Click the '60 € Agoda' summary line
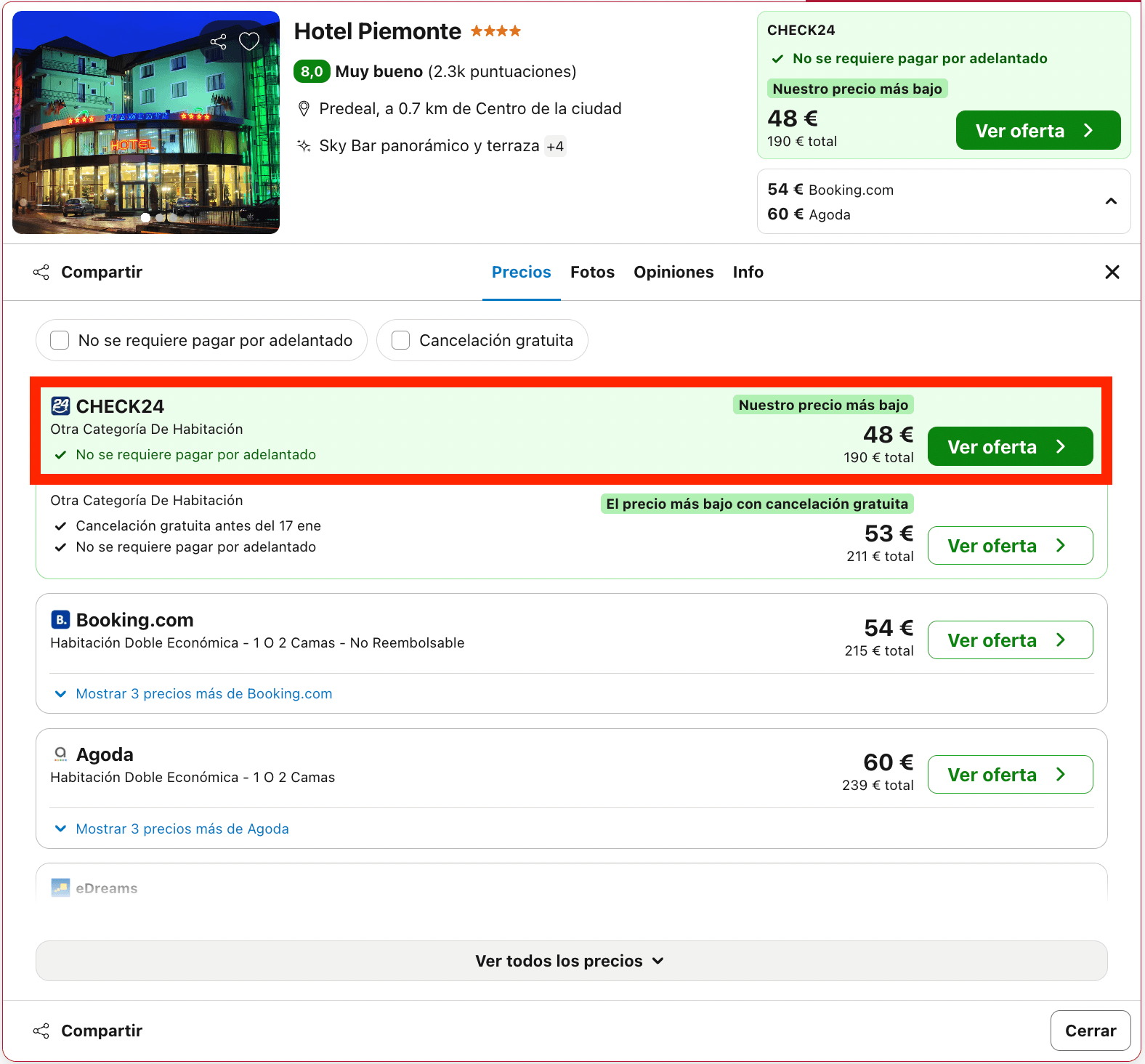 point(809,214)
